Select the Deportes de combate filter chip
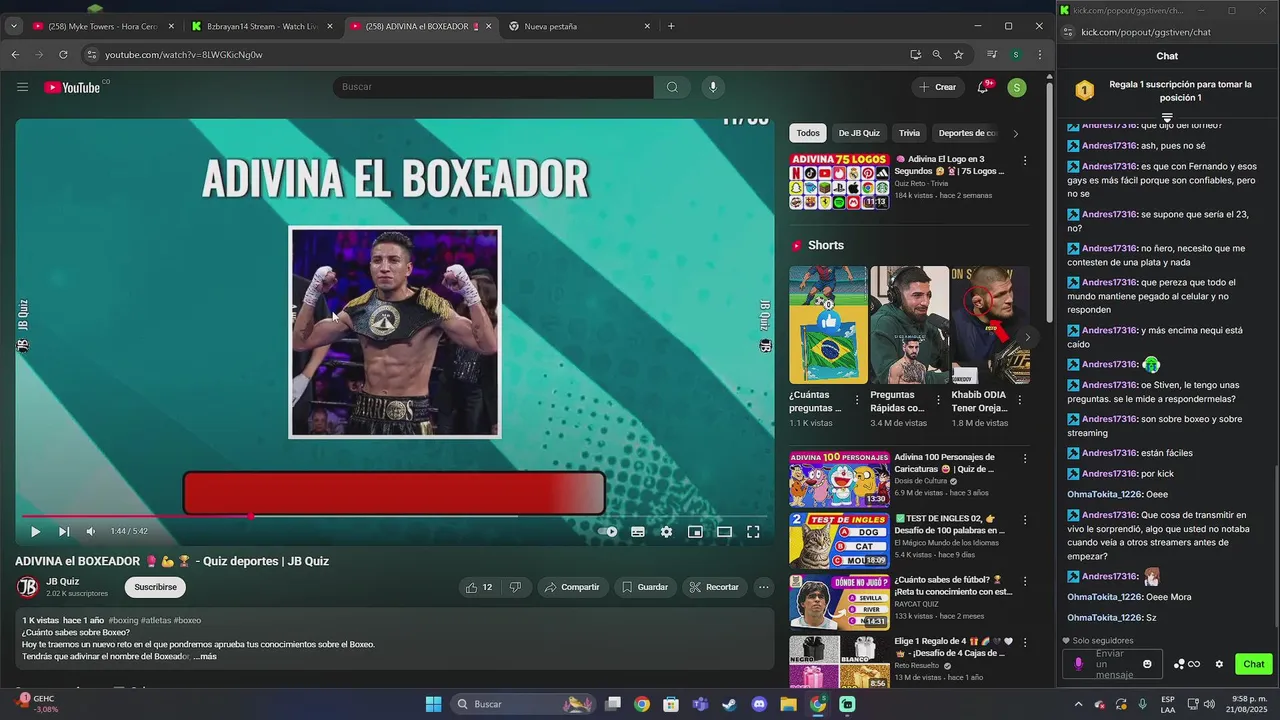This screenshot has width=1280, height=720. (966, 133)
